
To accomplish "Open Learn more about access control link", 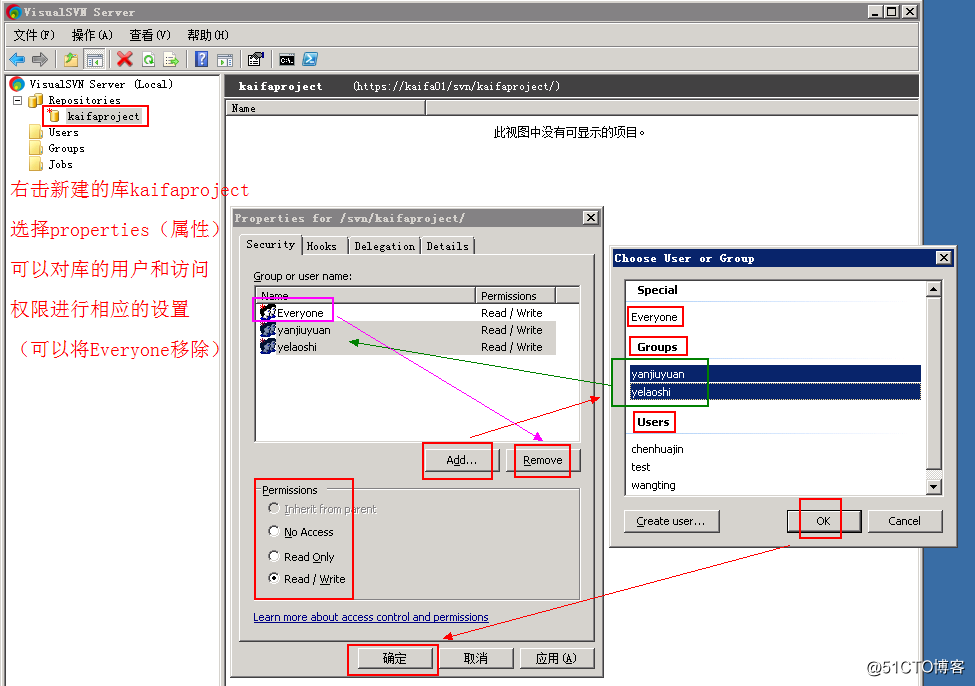I will point(371,617).
